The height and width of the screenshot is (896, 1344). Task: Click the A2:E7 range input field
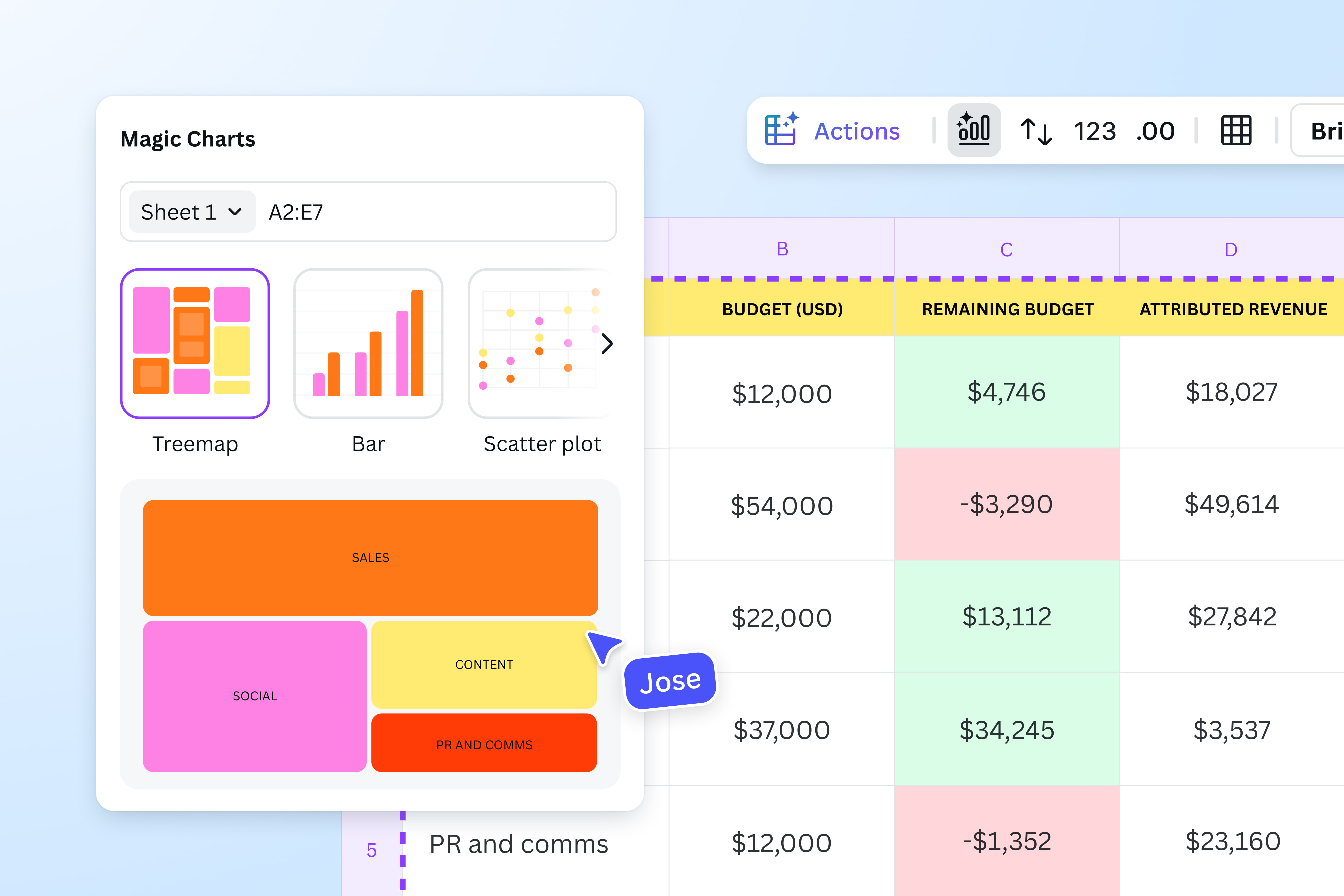296,211
